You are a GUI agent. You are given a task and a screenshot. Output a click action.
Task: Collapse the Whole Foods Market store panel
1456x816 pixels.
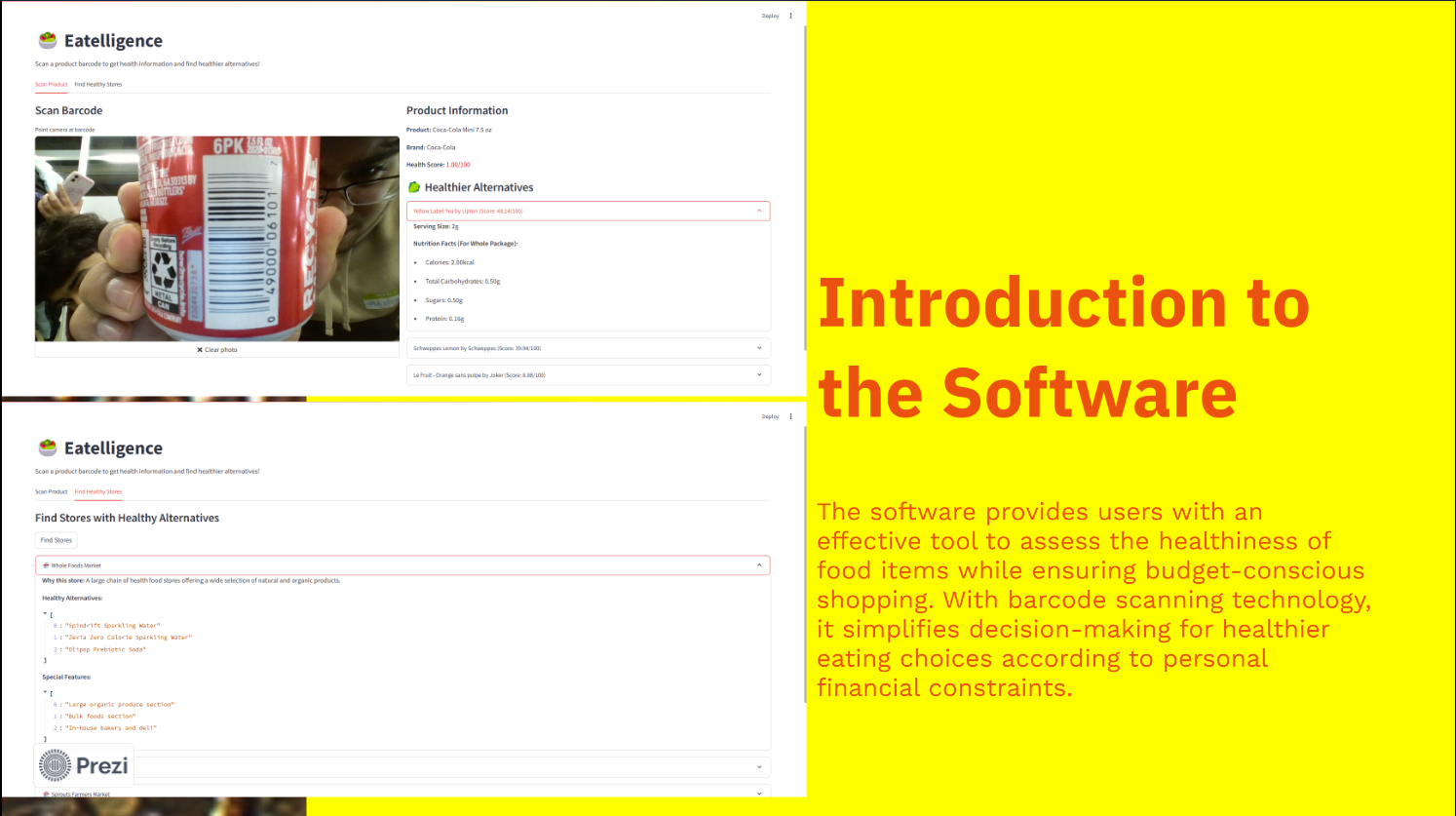(x=402, y=565)
